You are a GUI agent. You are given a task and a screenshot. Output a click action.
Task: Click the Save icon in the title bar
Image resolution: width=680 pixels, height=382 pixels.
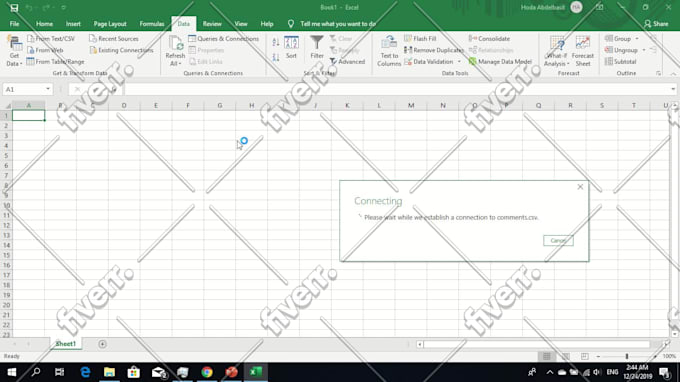pos(14,7)
